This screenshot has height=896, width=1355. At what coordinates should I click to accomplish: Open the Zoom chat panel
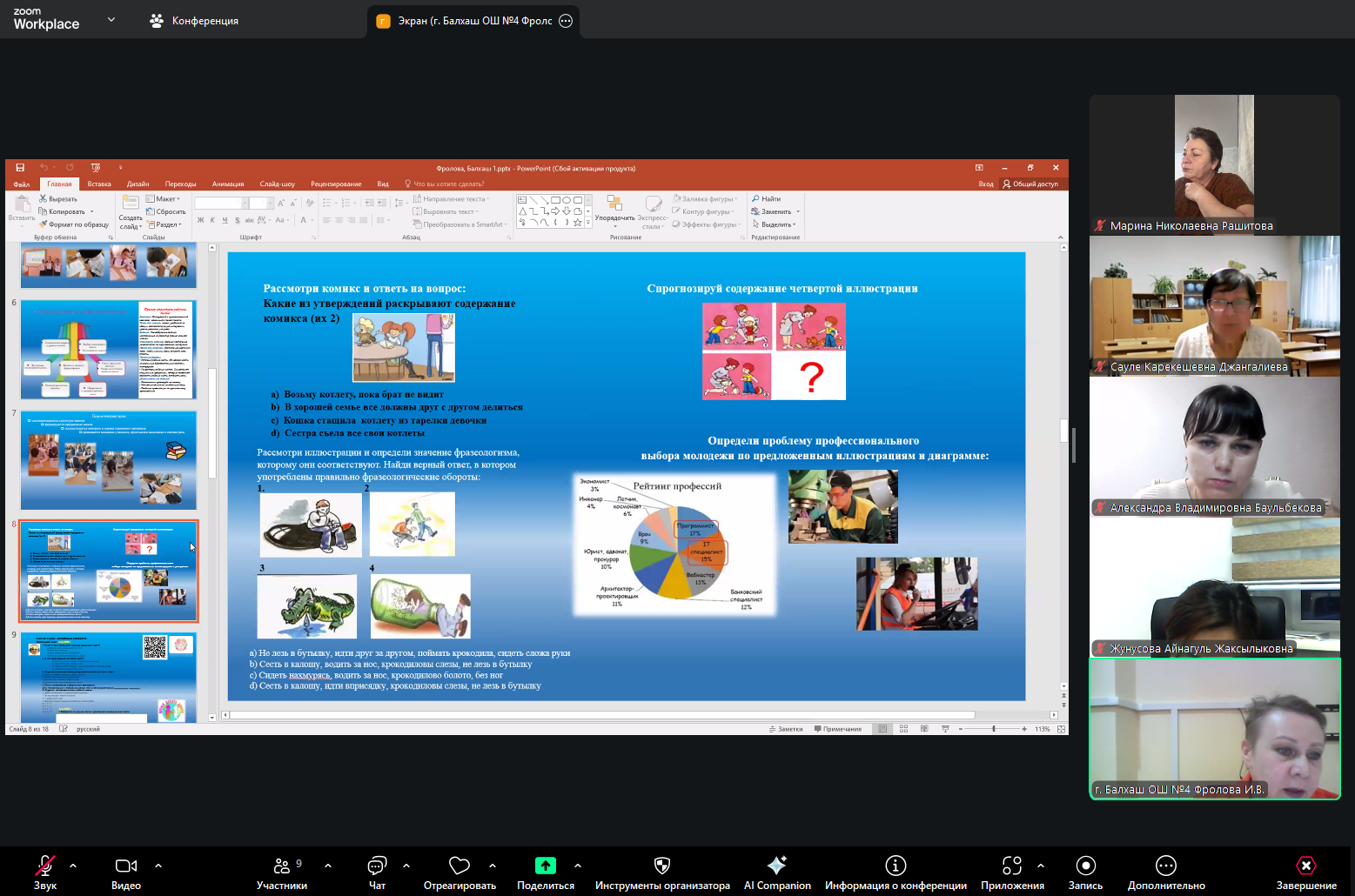point(377,866)
